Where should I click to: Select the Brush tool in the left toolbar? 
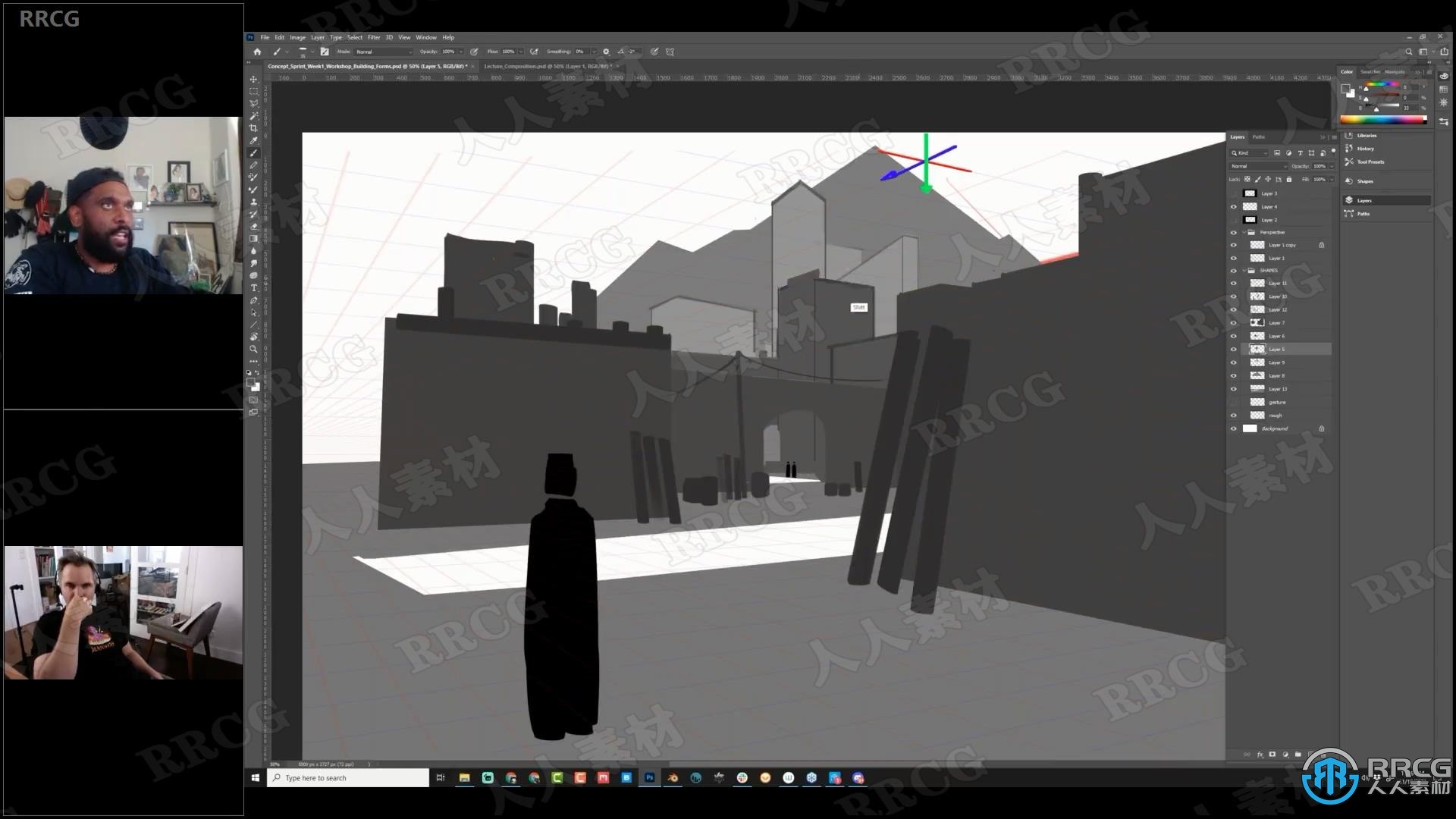[x=253, y=153]
